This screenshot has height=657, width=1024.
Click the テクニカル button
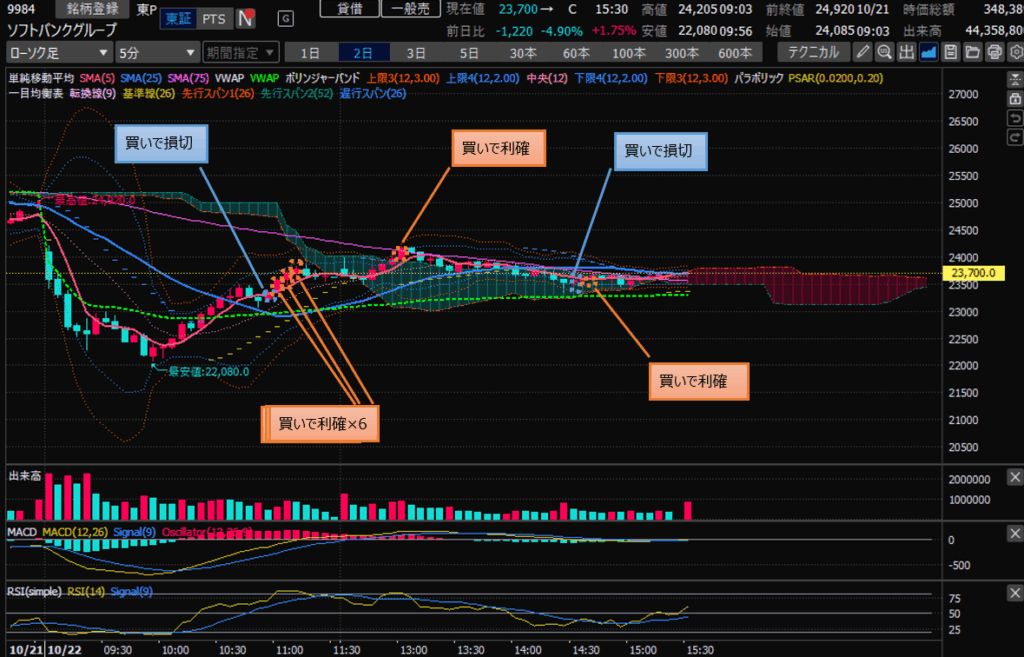point(813,51)
